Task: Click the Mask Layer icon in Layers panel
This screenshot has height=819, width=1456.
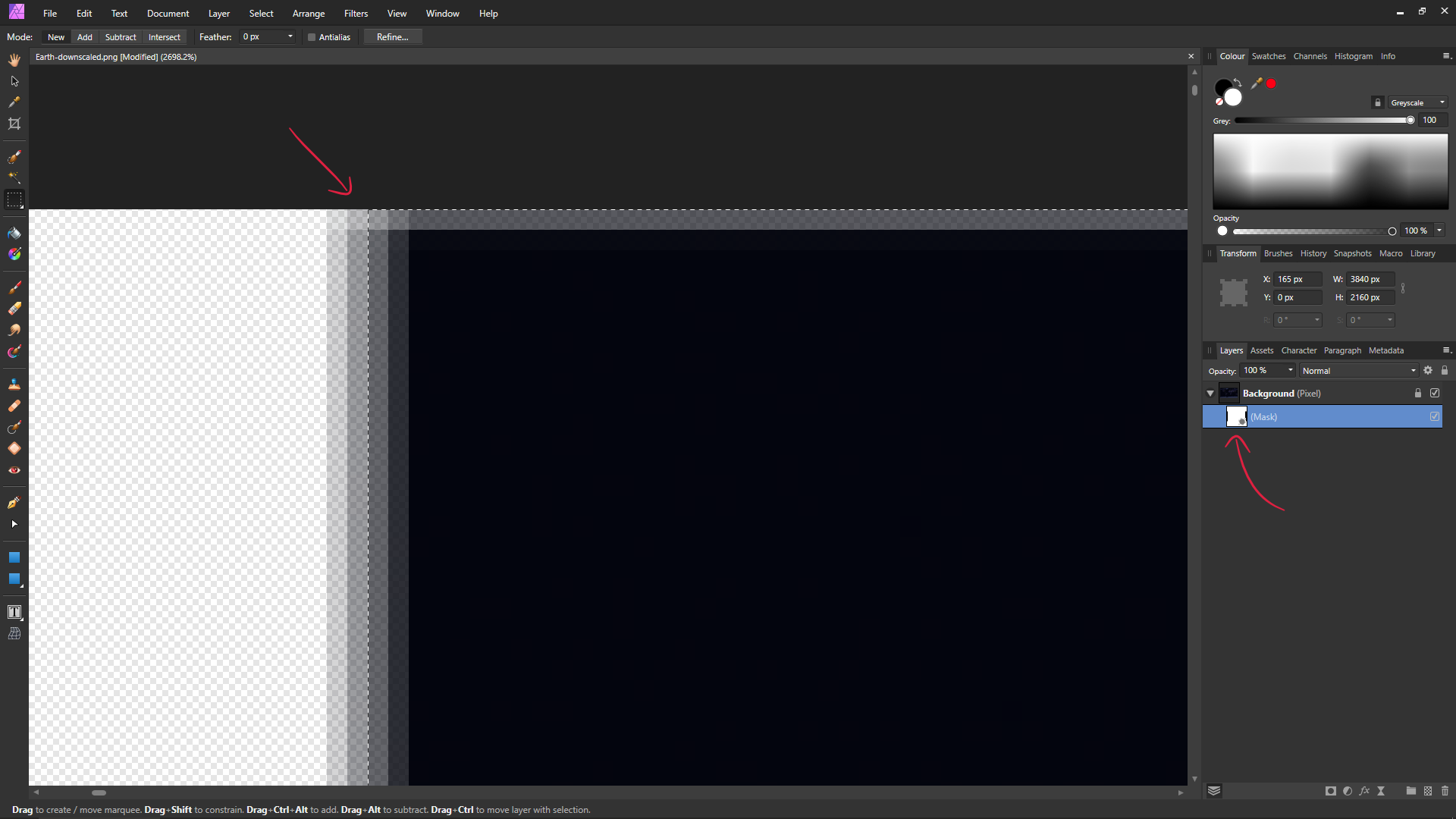Action: click(x=1330, y=791)
